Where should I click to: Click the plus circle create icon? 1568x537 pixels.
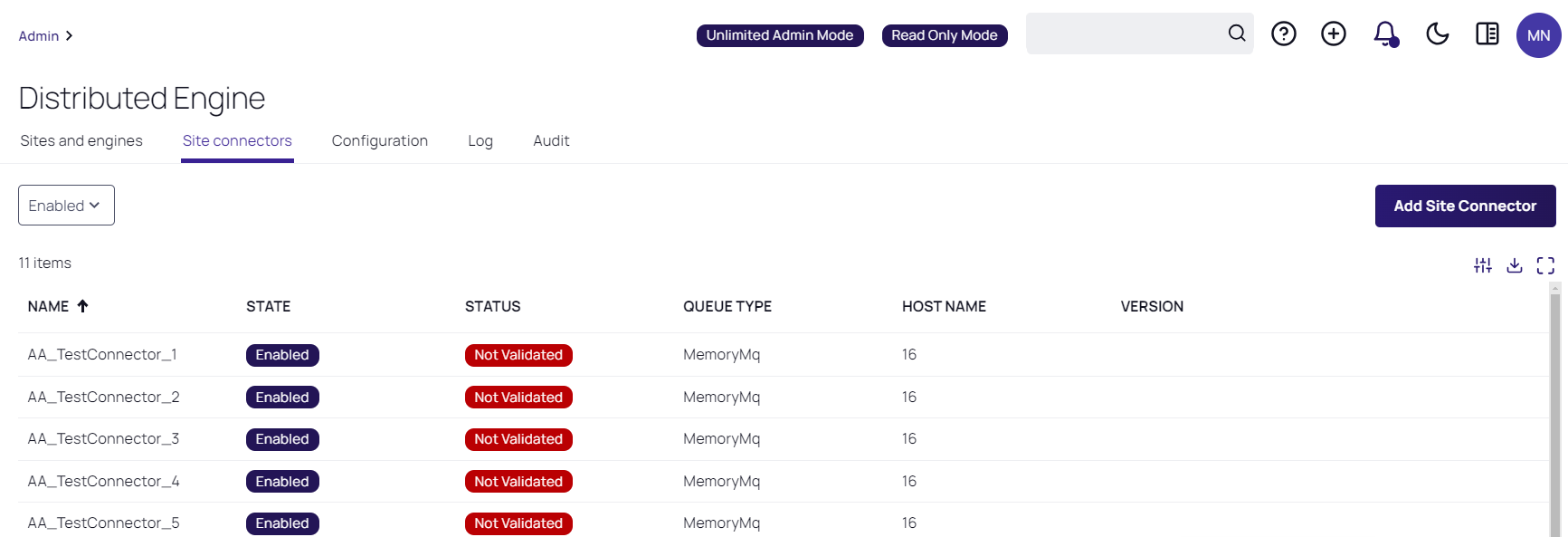point(1333,34)
